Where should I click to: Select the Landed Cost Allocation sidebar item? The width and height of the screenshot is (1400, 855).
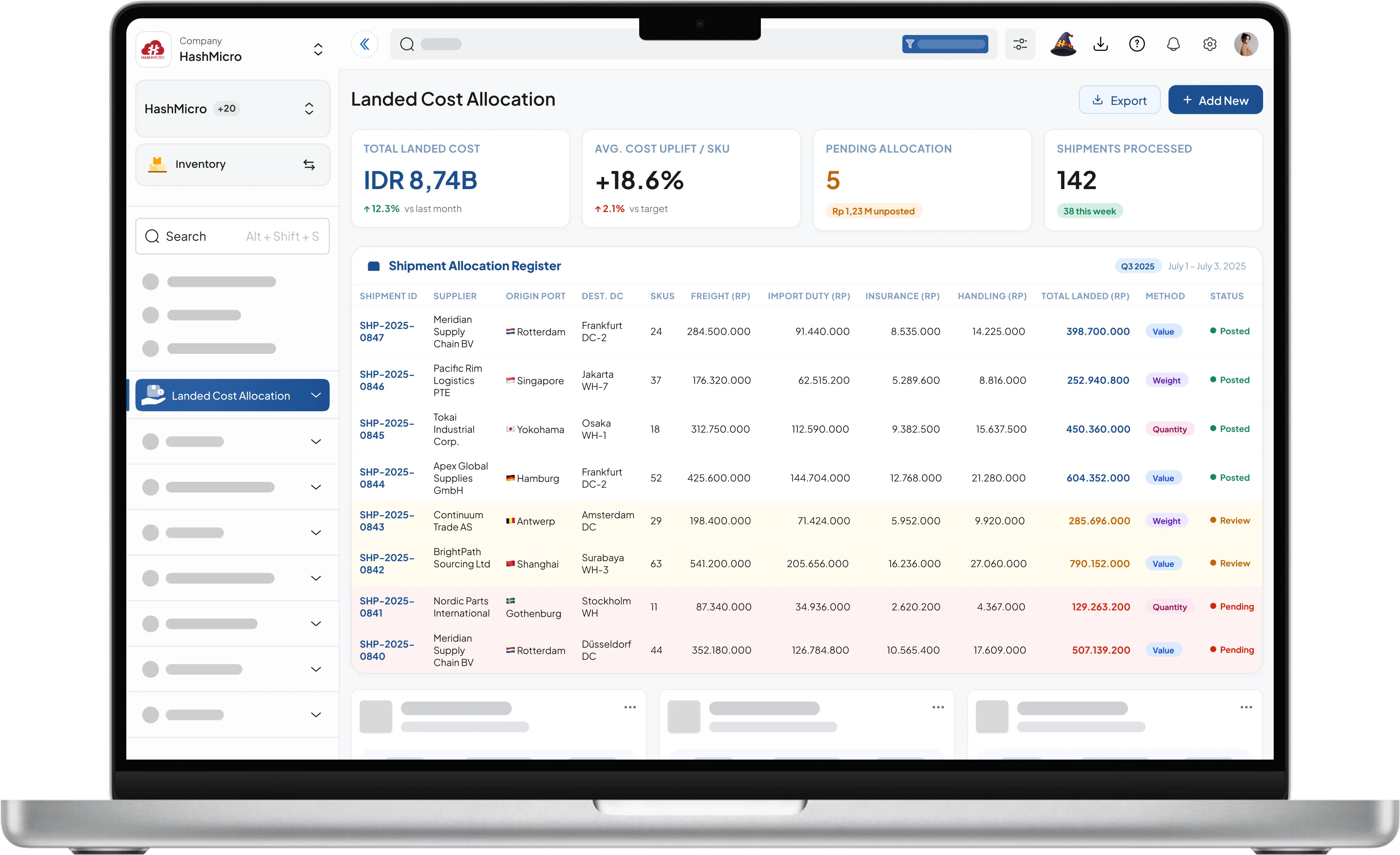click(232, 395)
